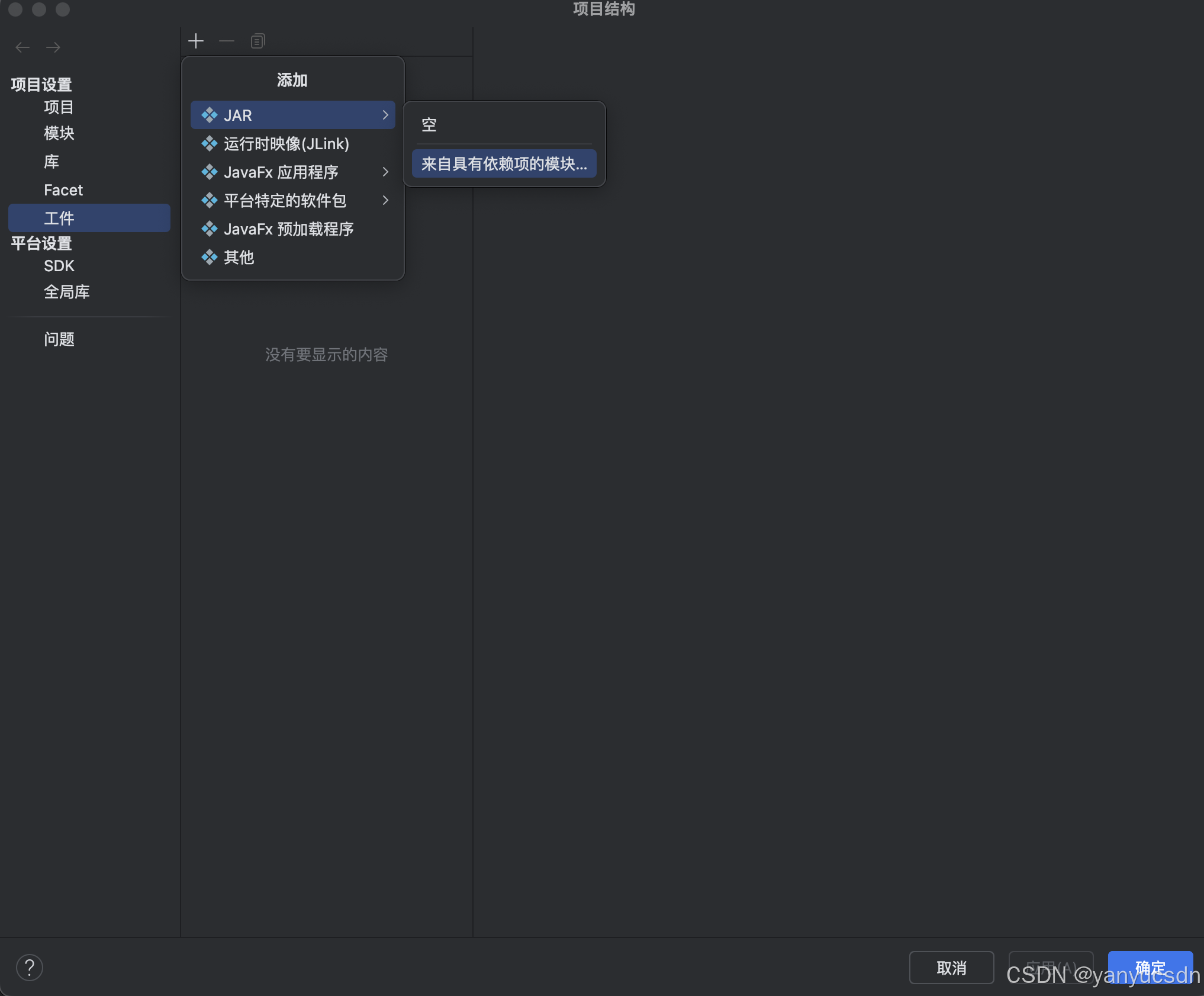
Task: Expand the JAR submenu chevron
Action: [385, 115]
